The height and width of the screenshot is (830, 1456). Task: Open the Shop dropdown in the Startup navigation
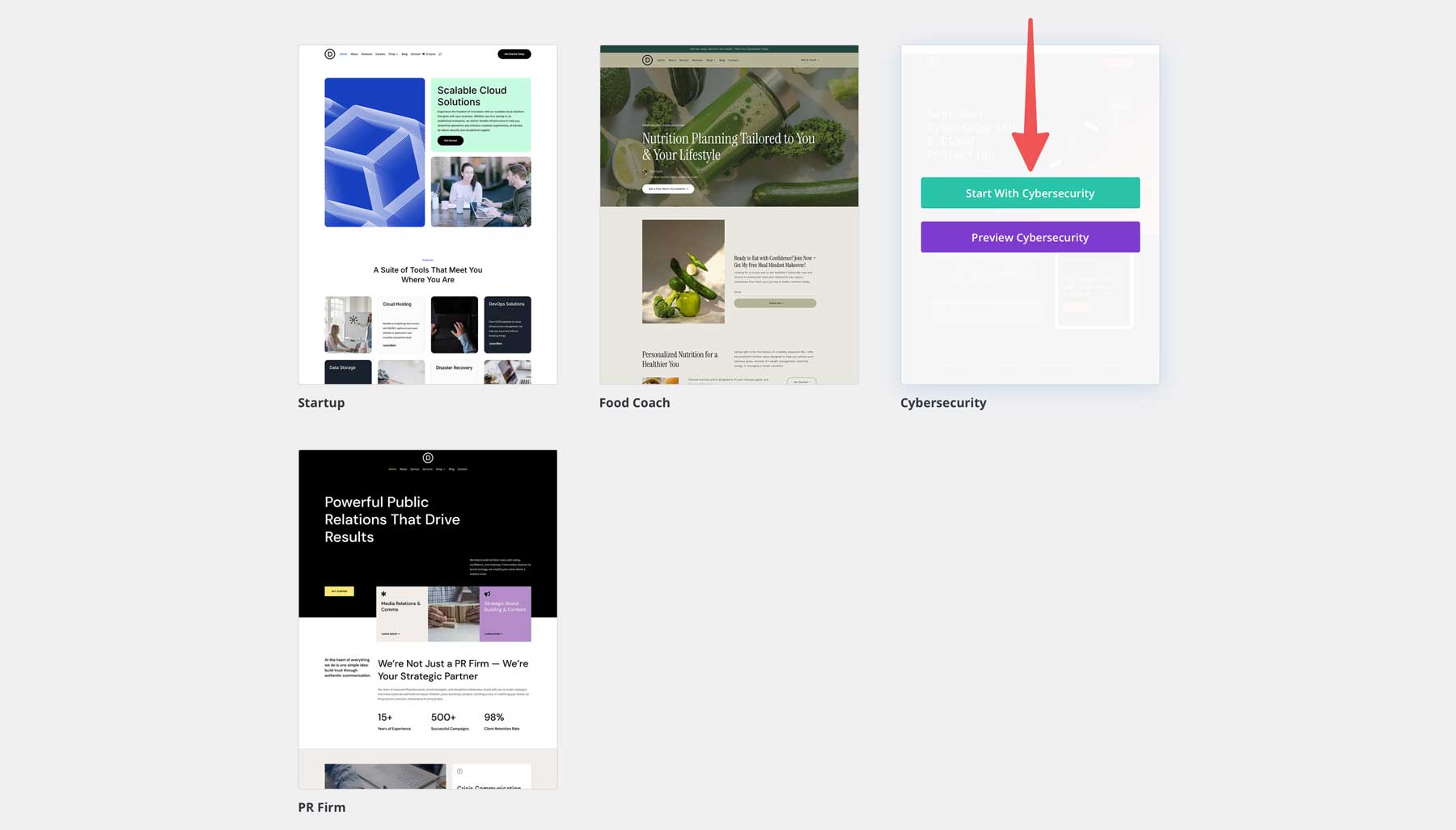(393, 53)
